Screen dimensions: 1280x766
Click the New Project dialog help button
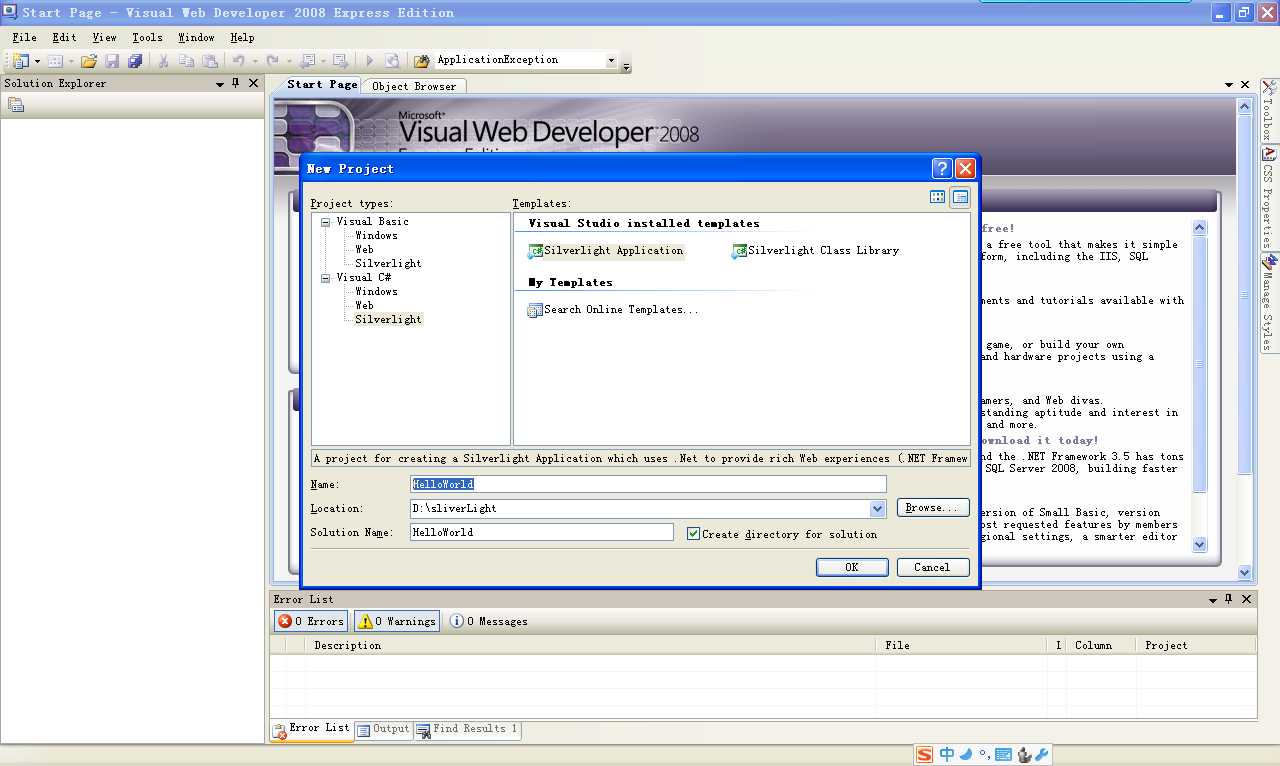tap(942, 168)
